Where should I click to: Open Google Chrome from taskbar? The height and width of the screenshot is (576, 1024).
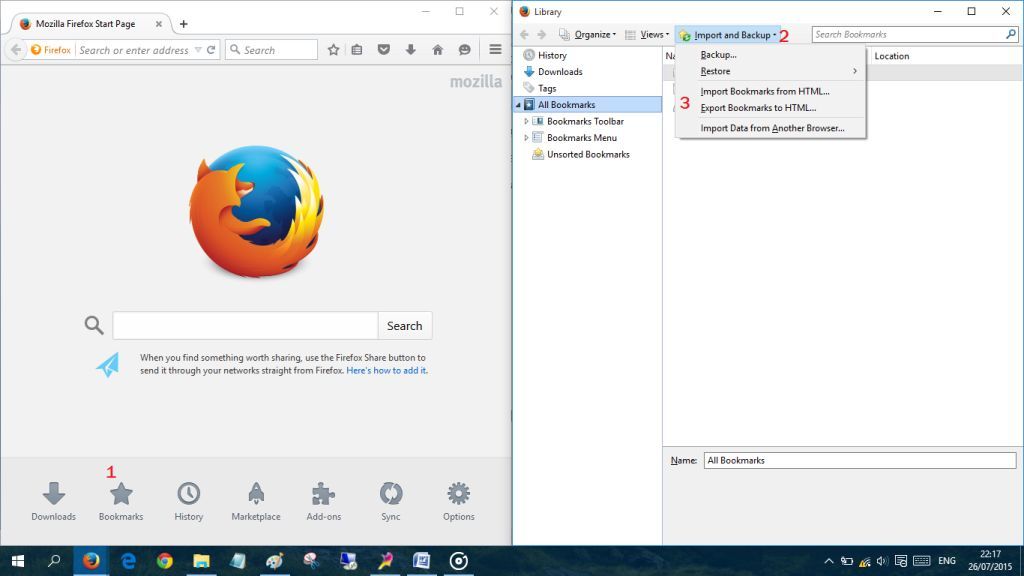pyautogui.click(x=165, y=561)
